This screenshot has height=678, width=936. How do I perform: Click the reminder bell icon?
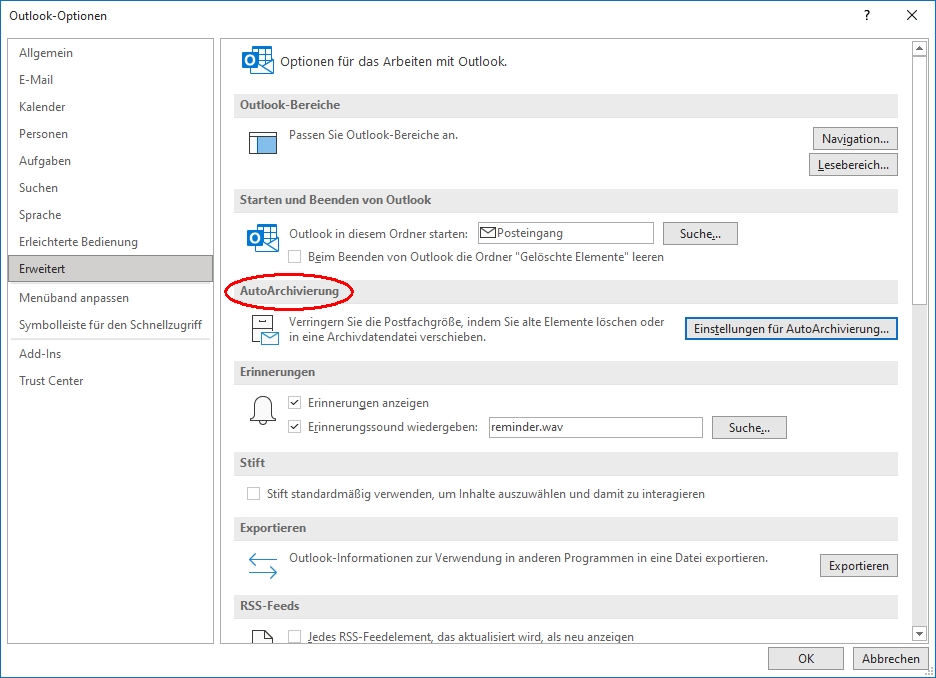click(x=262, y=411)
